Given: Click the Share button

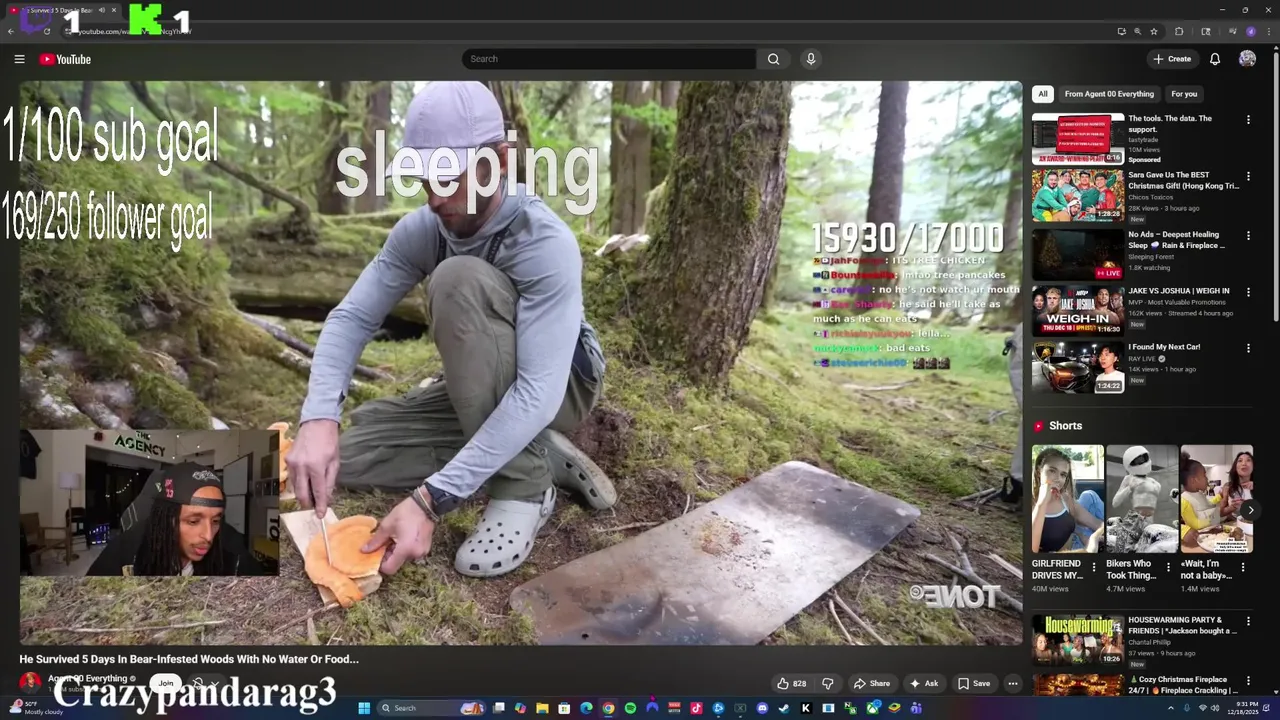Looking at the screenshot, I should click(872, 684).
